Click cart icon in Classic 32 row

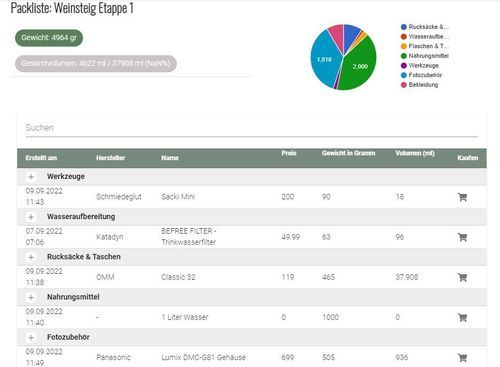coord(462,277)
